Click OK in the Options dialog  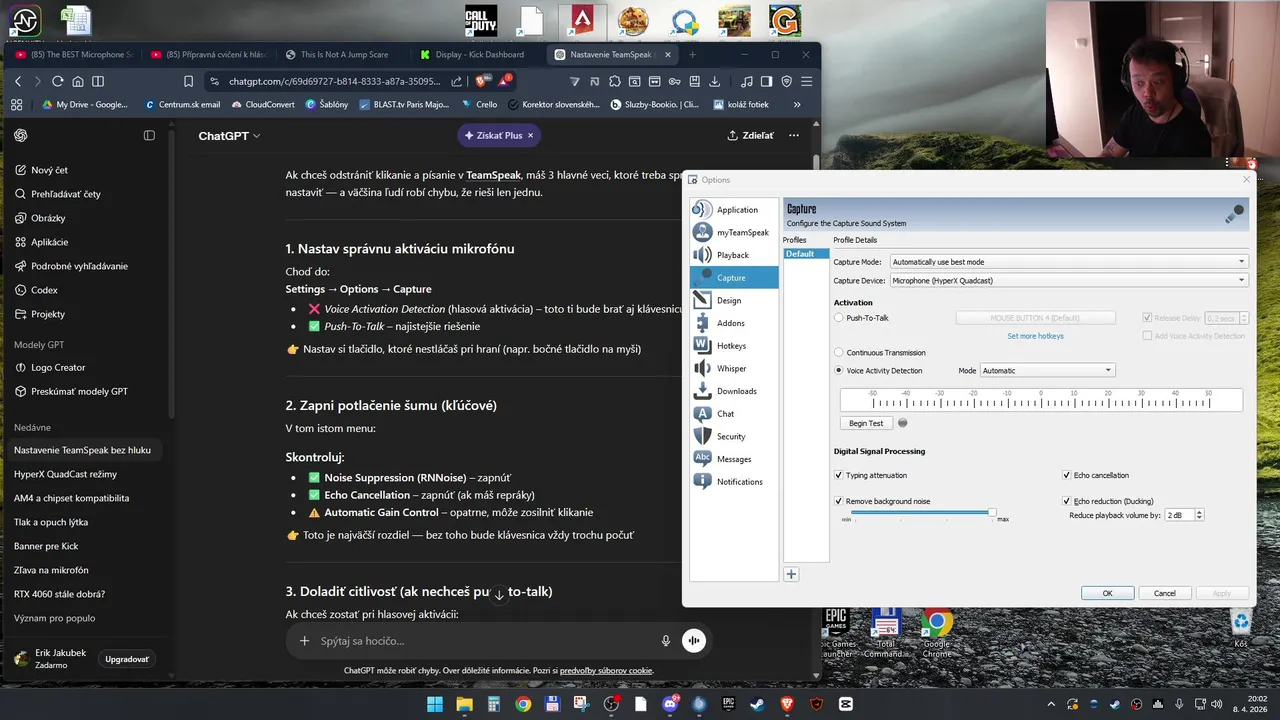tap(1107, 593)
